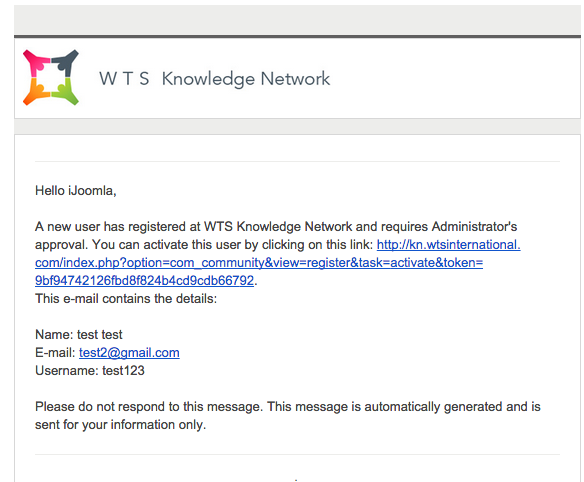Click the index.php?option=com_community link line
The width and height of the screenshot is (584, 482).
pyautogui.click(x=259, y=263)
